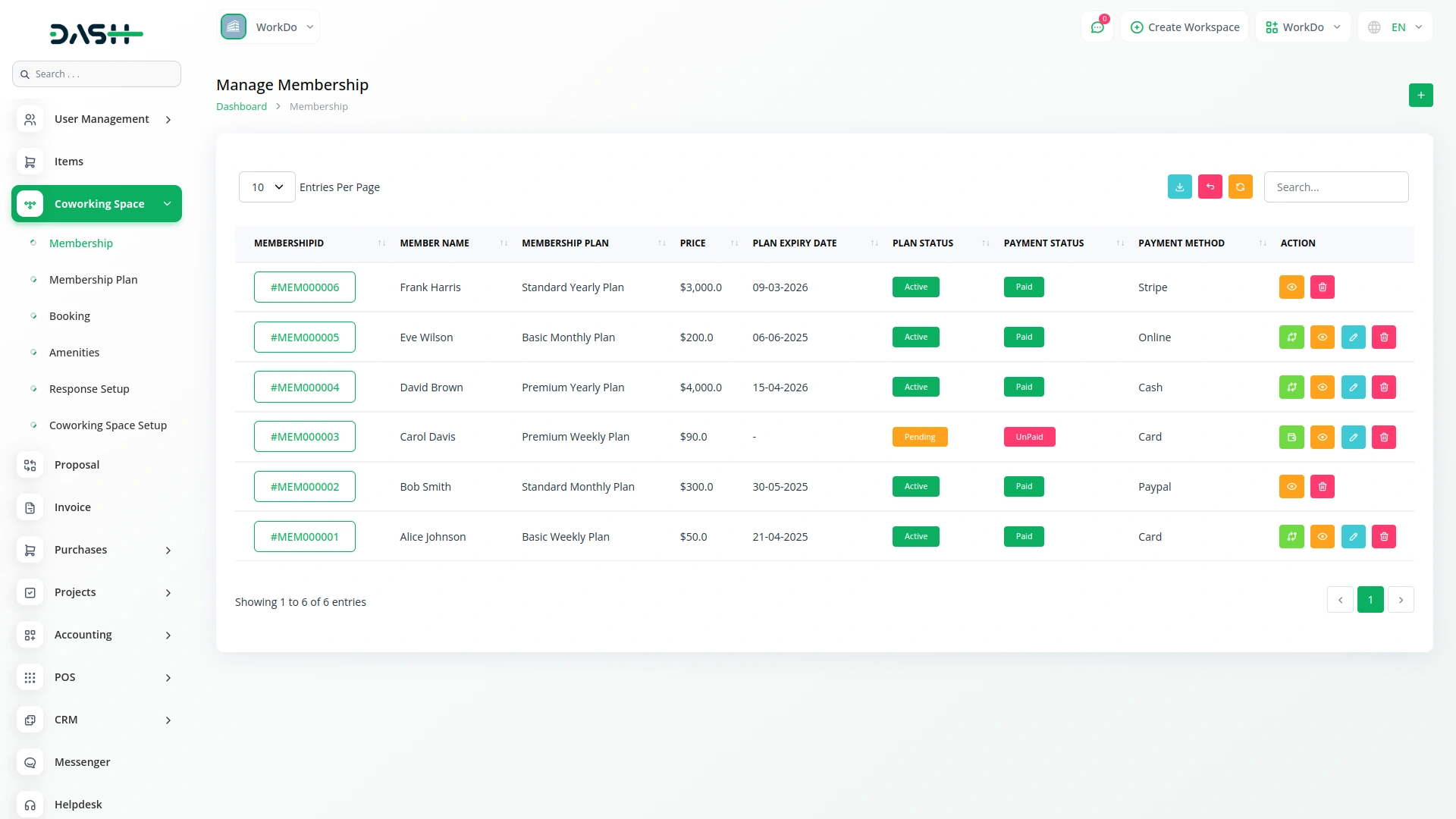Open the chat messages icon in header
The image size is (1456, 819).
pyautogui.click(x=1097, y=27)
